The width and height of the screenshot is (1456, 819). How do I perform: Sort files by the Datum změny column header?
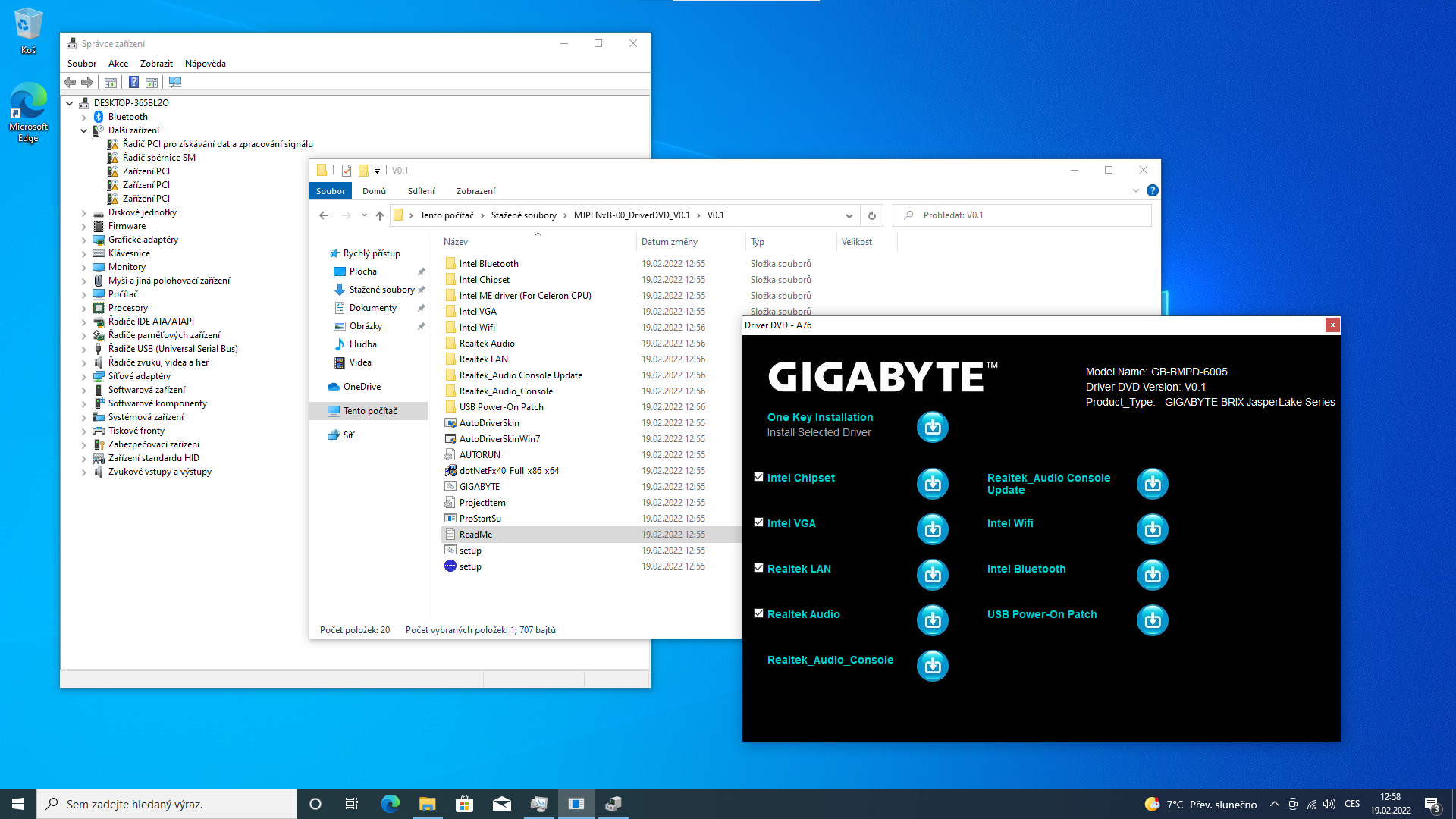[690, 242]
